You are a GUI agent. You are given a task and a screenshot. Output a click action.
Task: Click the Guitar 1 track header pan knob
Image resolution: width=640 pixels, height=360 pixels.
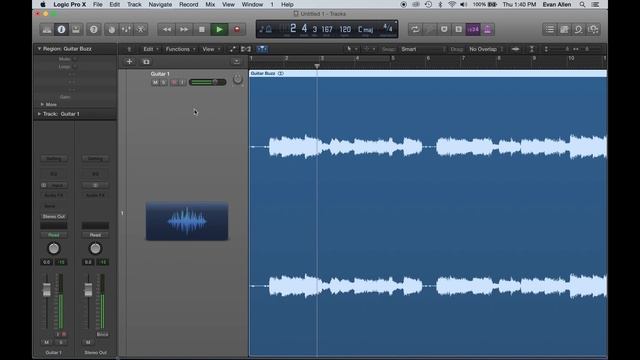(x=238, y=79)
